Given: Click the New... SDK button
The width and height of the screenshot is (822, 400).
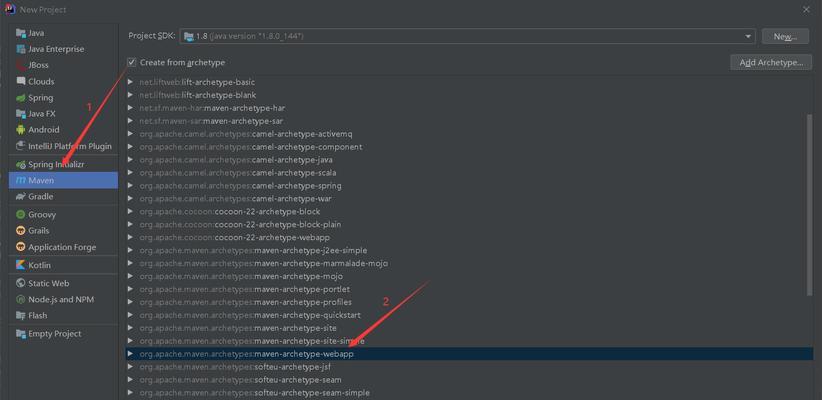Looking at the screenshot, I should [785, 36].
